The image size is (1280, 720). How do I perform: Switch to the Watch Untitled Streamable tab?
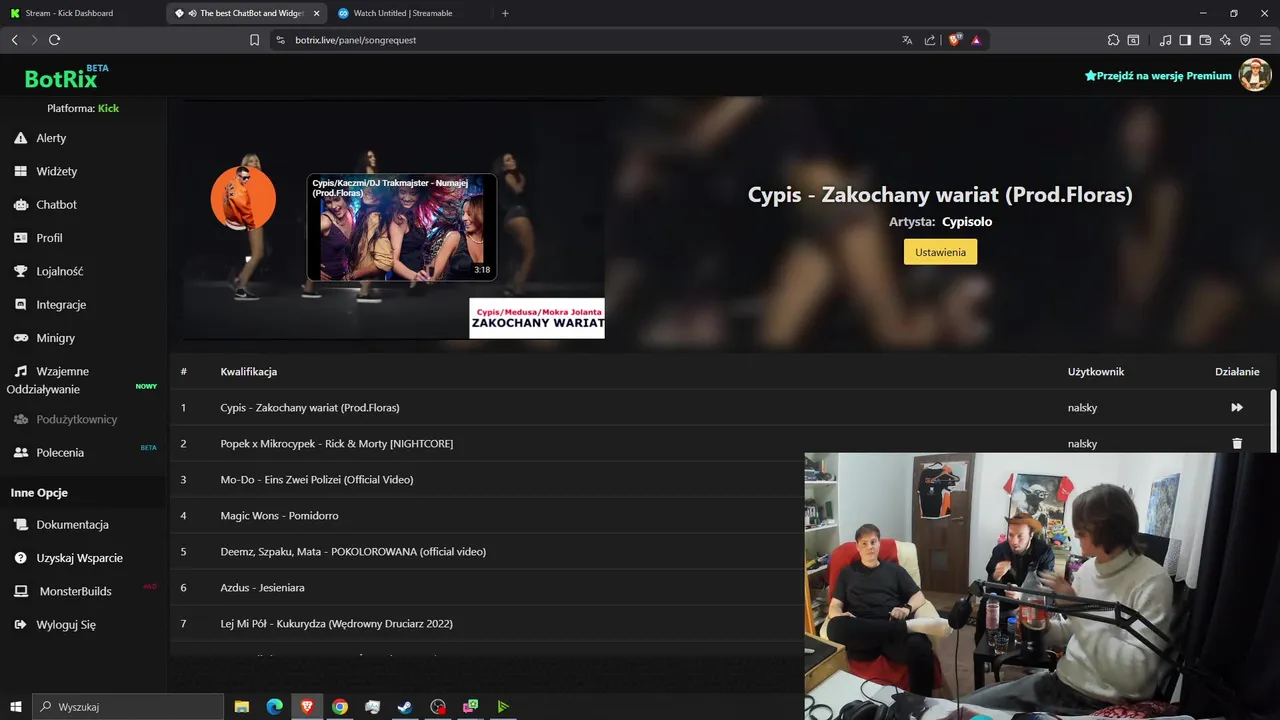tap(410, 13)
